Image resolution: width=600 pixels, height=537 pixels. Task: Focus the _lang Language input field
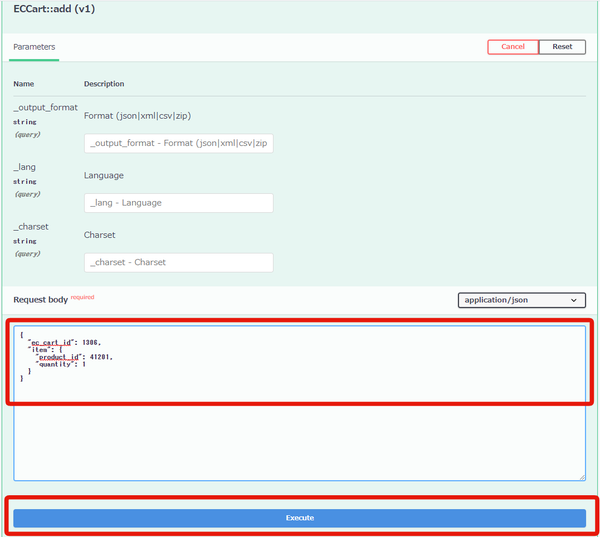click(x=179, y=203)
